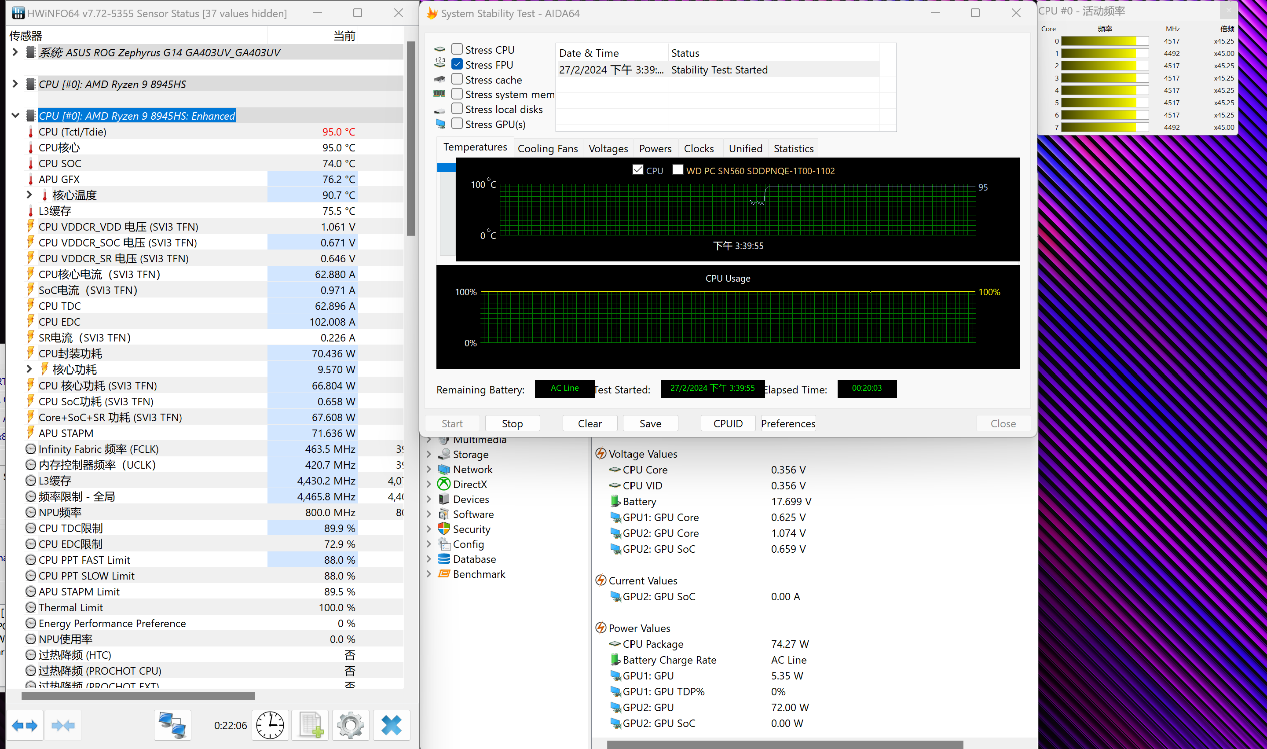This screenshot has width=1267, height=749.
Task: Click thermometer icon beside CPU SOC
Action: click(30, 163)
